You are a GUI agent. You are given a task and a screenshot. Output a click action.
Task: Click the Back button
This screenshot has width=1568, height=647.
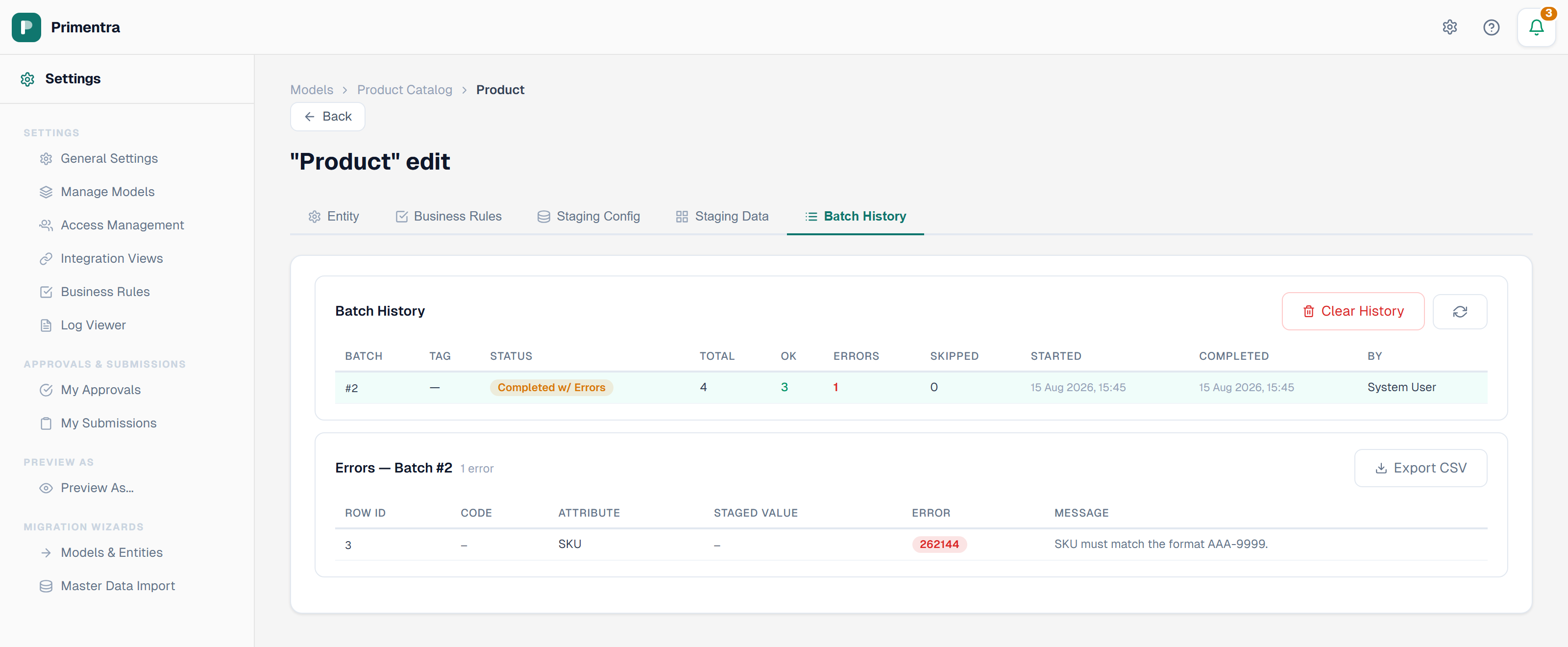coord(327,116)
